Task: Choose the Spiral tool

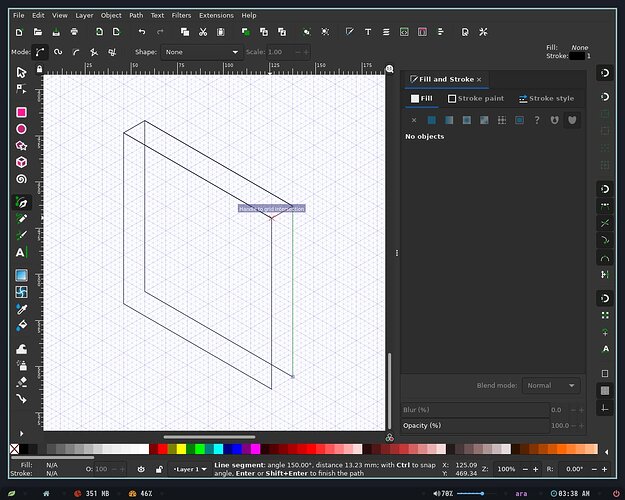Action: 22,179
